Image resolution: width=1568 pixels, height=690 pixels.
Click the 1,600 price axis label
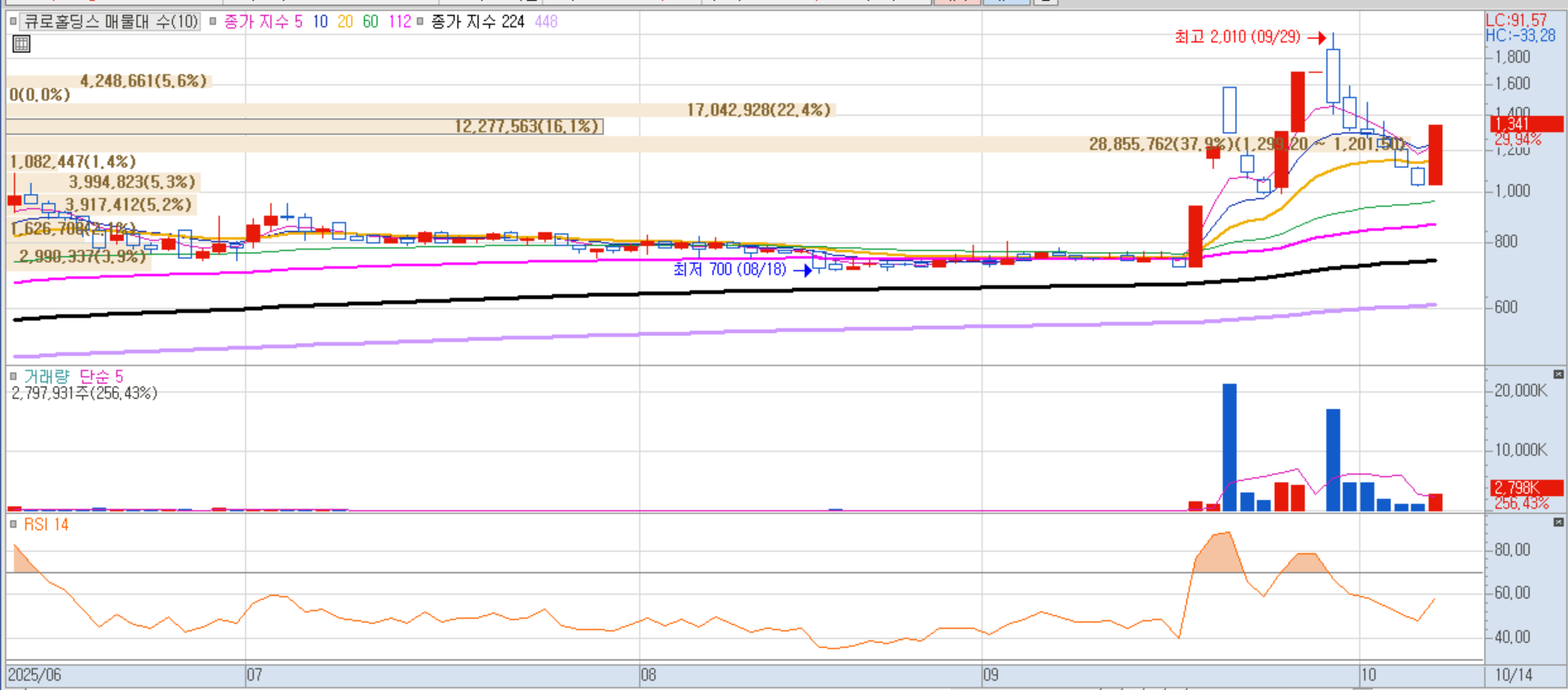(1512, 83)
